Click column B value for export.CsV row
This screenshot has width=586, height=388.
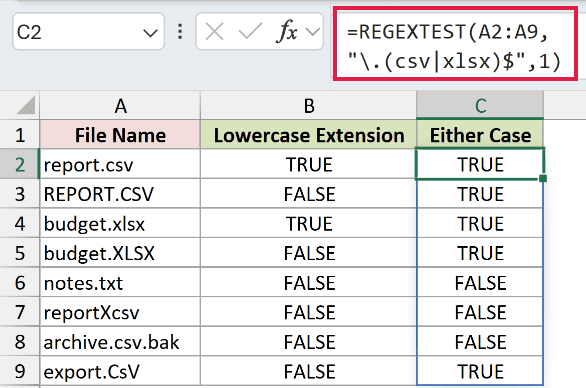click(x=308, y=371)
